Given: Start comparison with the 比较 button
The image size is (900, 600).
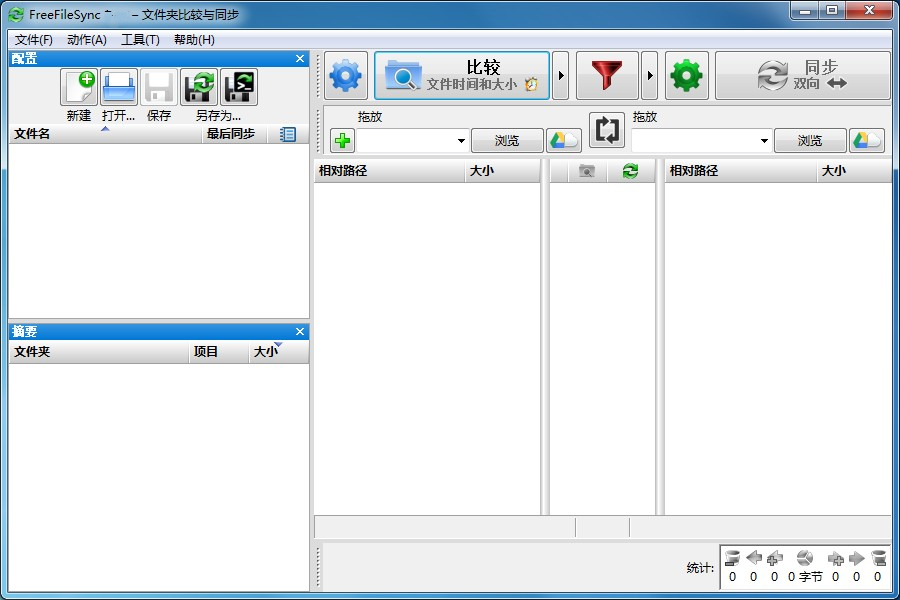Looking at the screenshot, I should [x=462, y=75].
